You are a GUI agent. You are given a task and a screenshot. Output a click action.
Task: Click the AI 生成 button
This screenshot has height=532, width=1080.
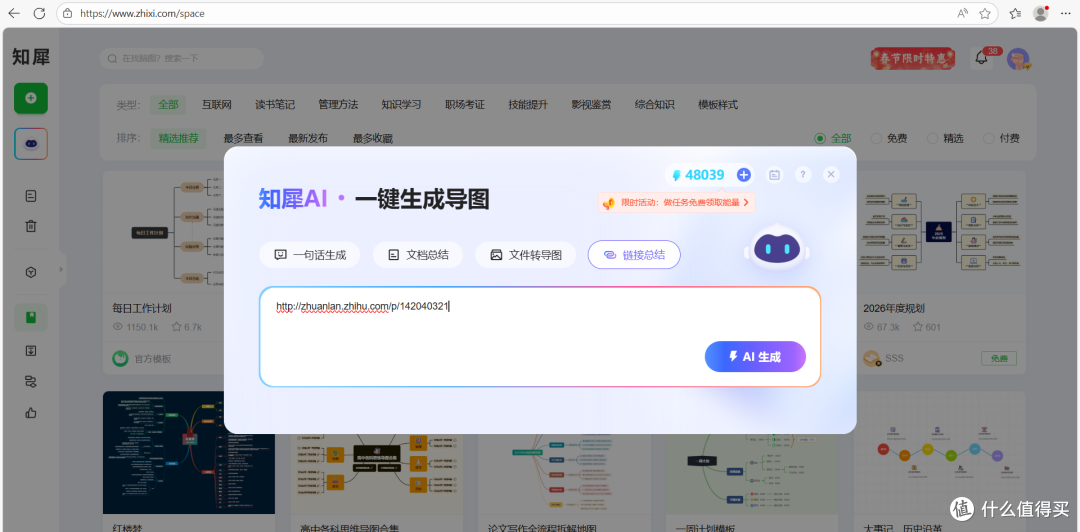click(x=755, y=356)
